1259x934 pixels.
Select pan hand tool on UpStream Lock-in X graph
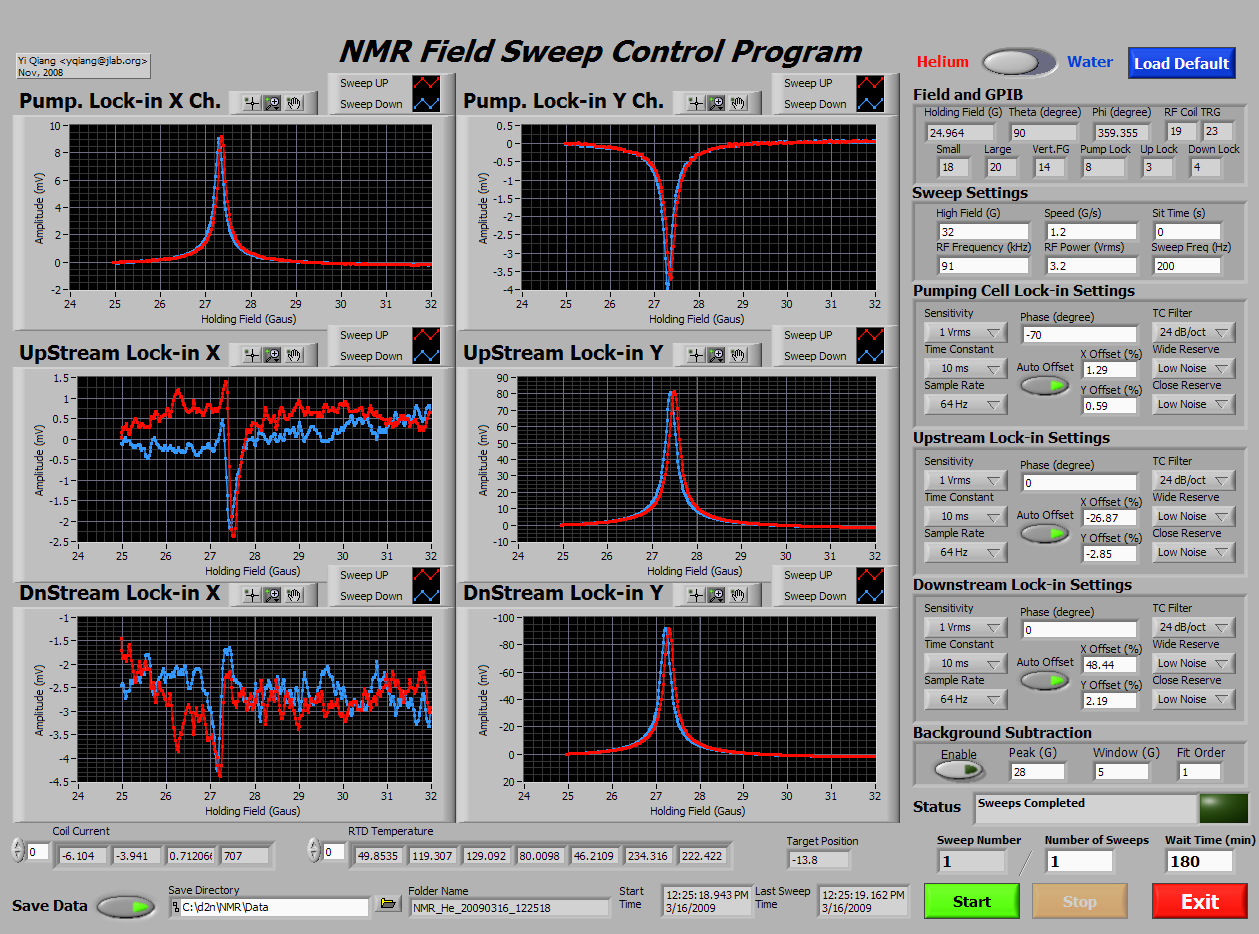[294, 355]
